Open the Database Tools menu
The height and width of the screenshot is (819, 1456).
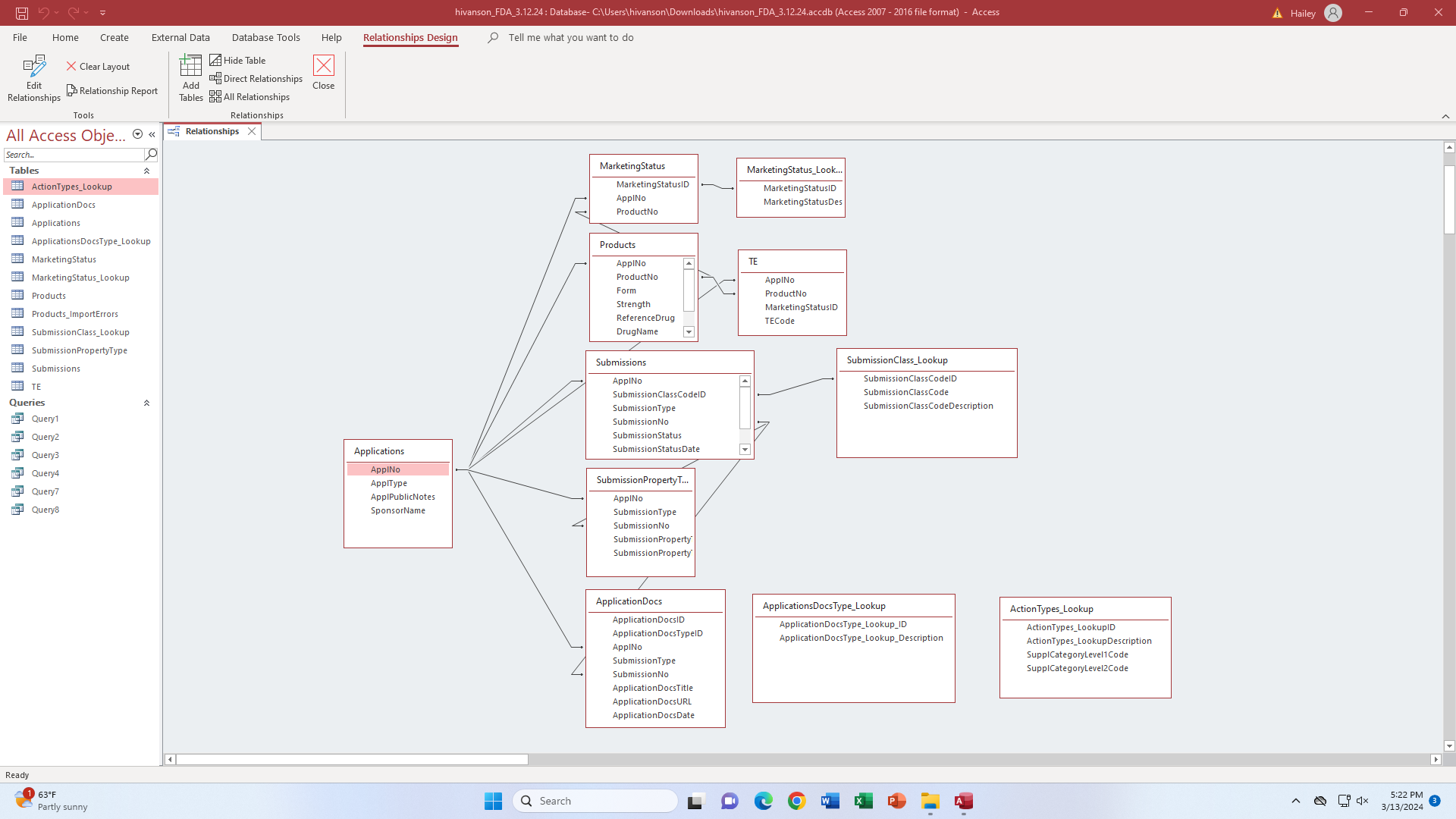point(265,37)
